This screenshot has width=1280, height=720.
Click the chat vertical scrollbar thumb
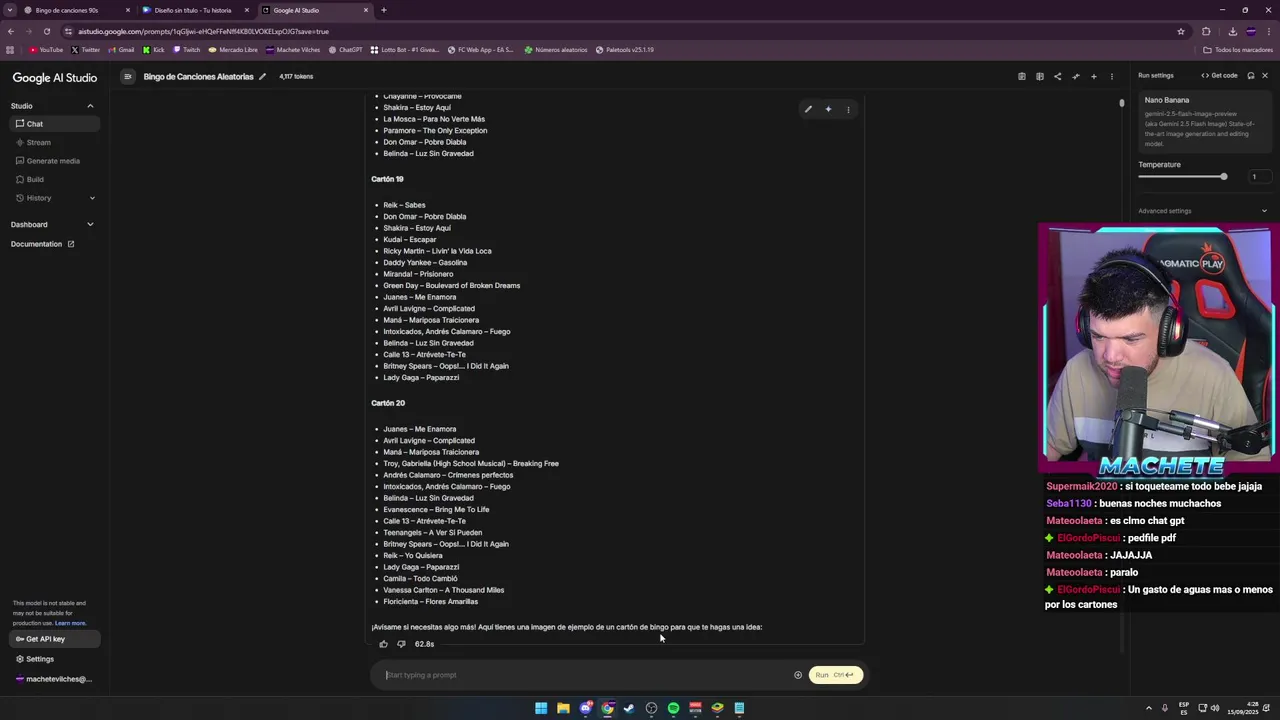(1122, 103)
